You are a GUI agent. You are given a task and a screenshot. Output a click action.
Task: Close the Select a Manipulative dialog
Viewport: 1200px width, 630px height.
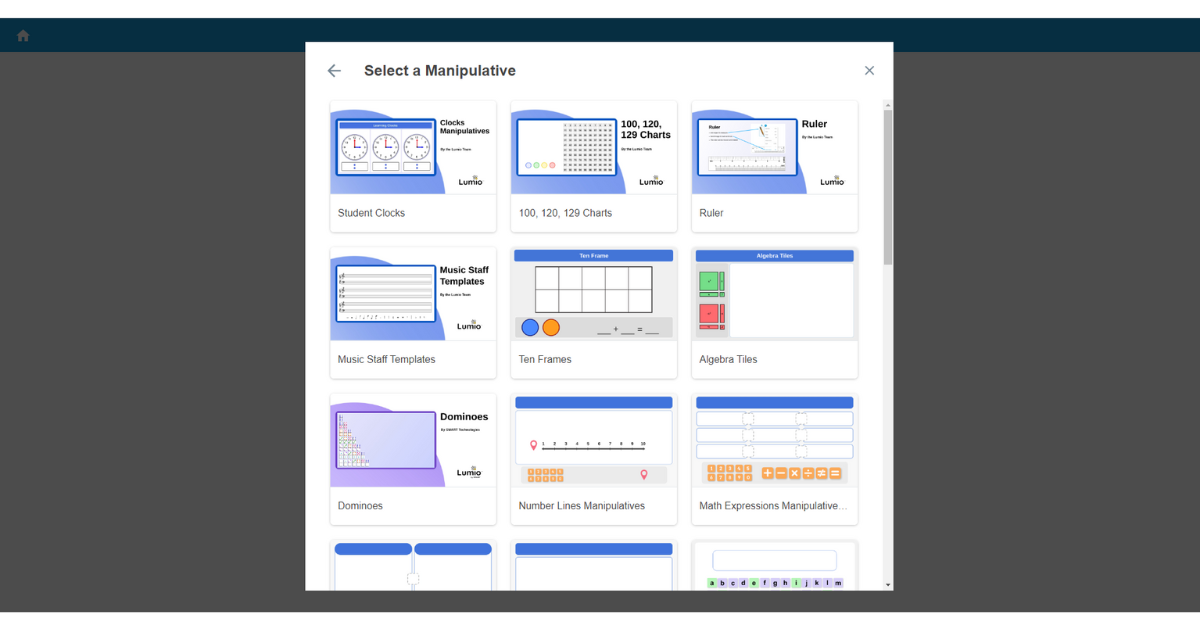(869, 70)
